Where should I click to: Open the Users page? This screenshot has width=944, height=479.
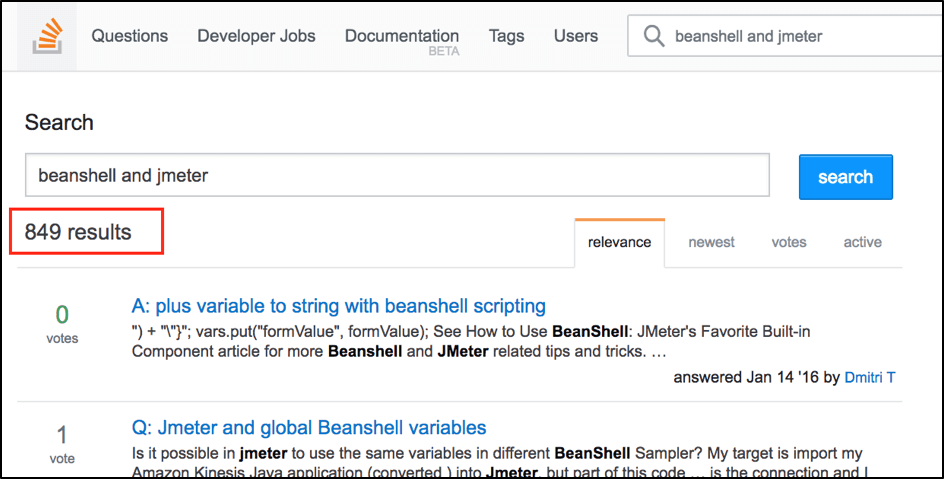tap(576, 36)
